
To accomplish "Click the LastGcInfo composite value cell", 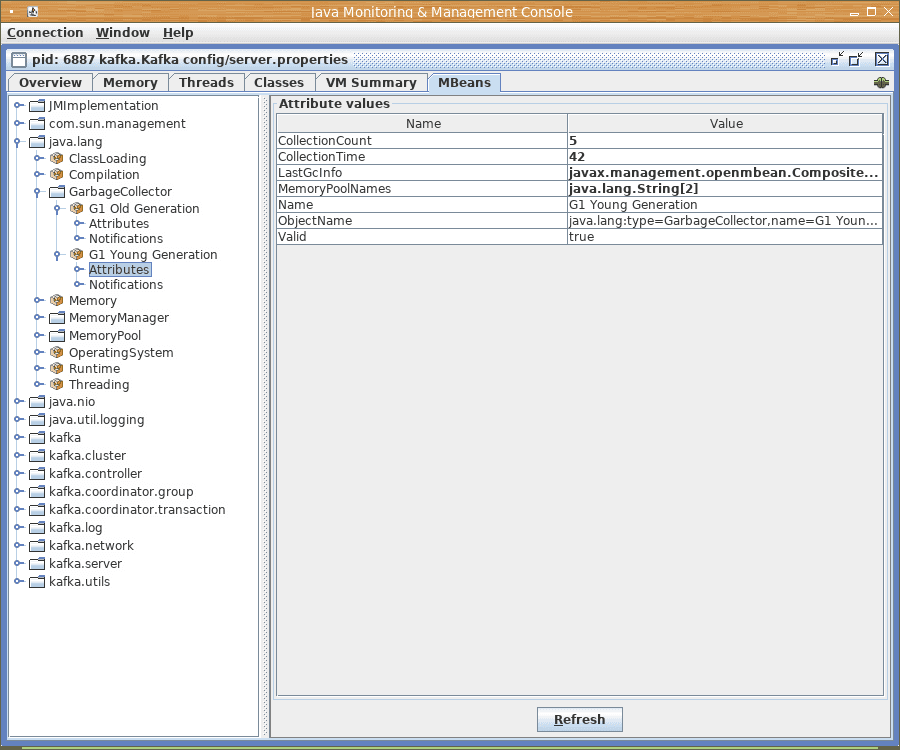I will pyautogui.click(x=725, y=173).
